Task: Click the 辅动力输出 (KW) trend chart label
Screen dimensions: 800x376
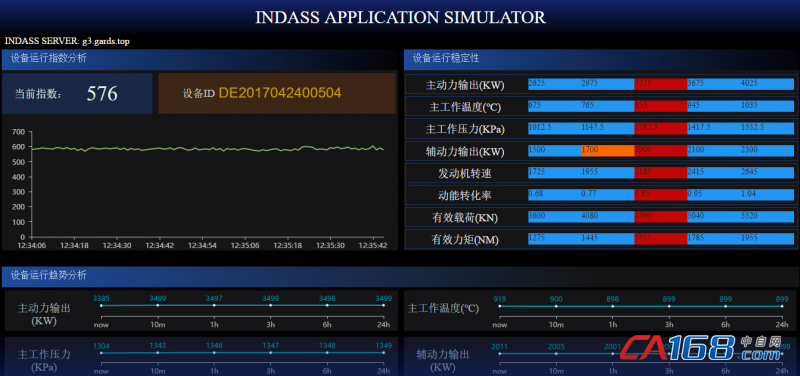Action: click(442, 360)
